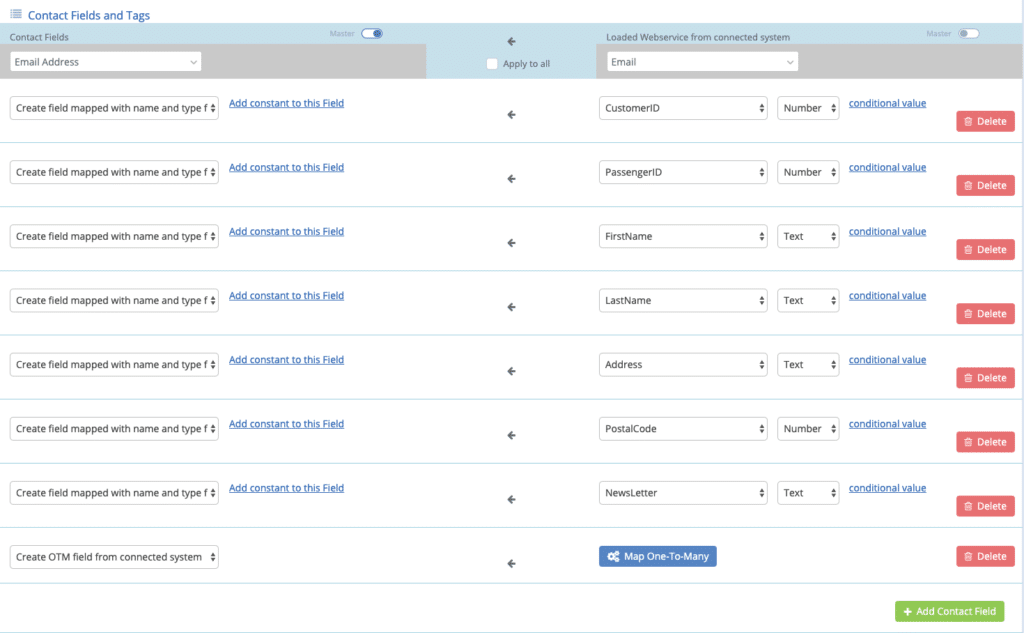Click the left arrow icon above Apply to all
This screenshot has height=633, width=1024.
[511, 41]
